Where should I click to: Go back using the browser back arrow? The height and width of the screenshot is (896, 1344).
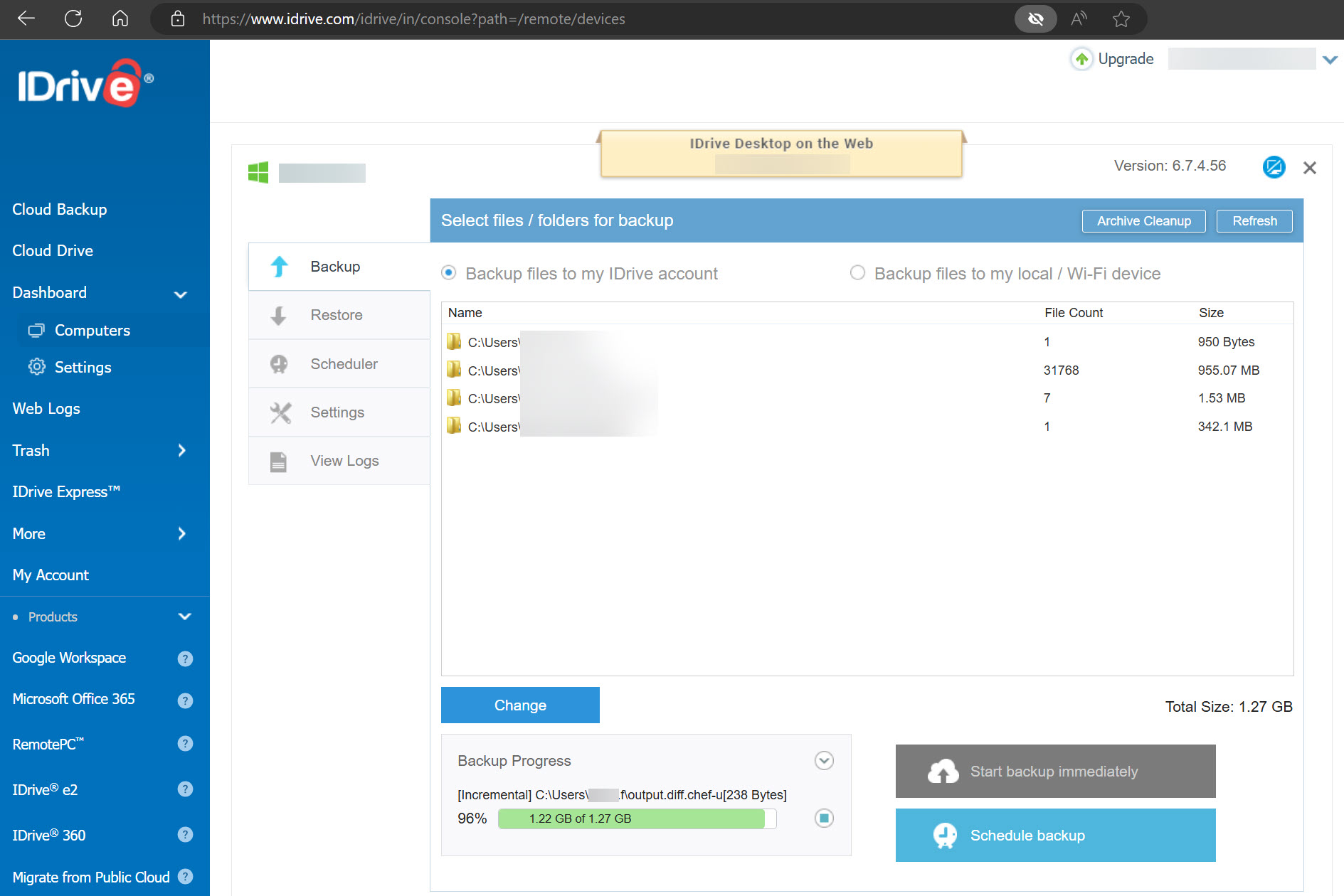pyautogui.click(x=26, y=19)
